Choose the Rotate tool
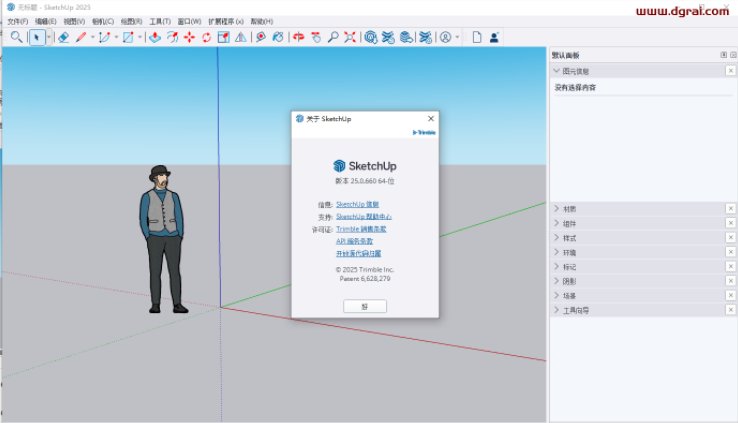The width and height of the screenshot is (738, 423). [x=207, y=37]
